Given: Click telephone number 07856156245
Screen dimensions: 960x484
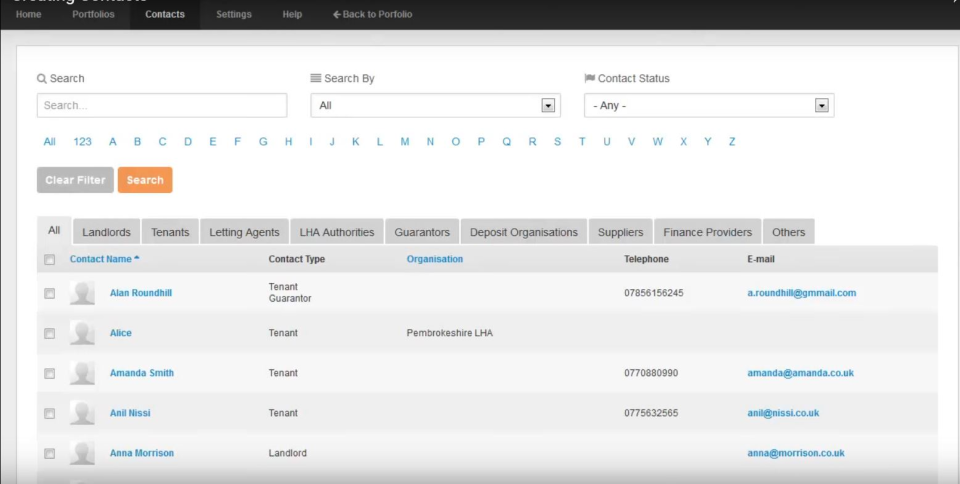Looking at the screenshot, I should (654, 292).
